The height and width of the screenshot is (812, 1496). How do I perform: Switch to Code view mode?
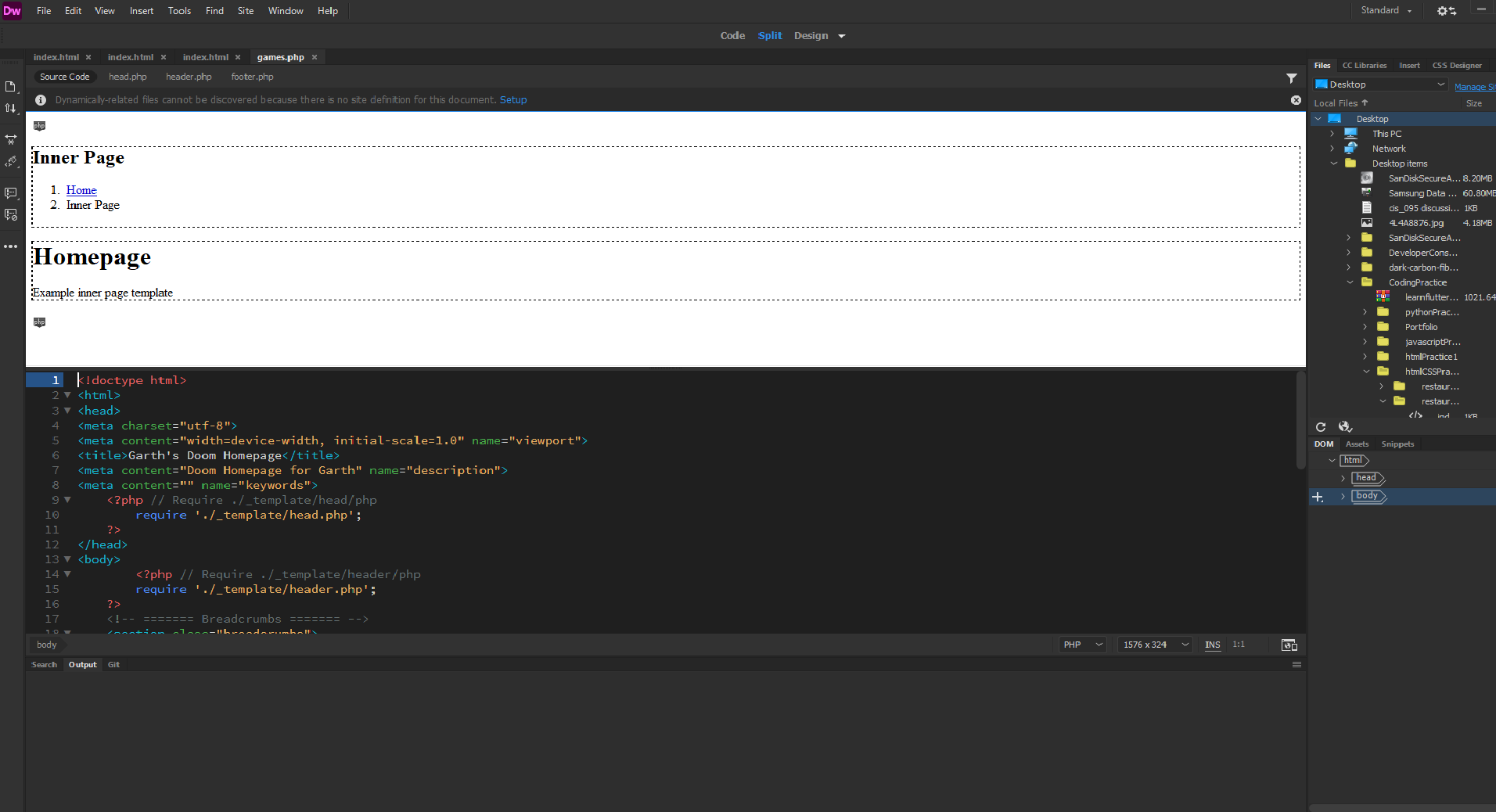tap(732, 36)
